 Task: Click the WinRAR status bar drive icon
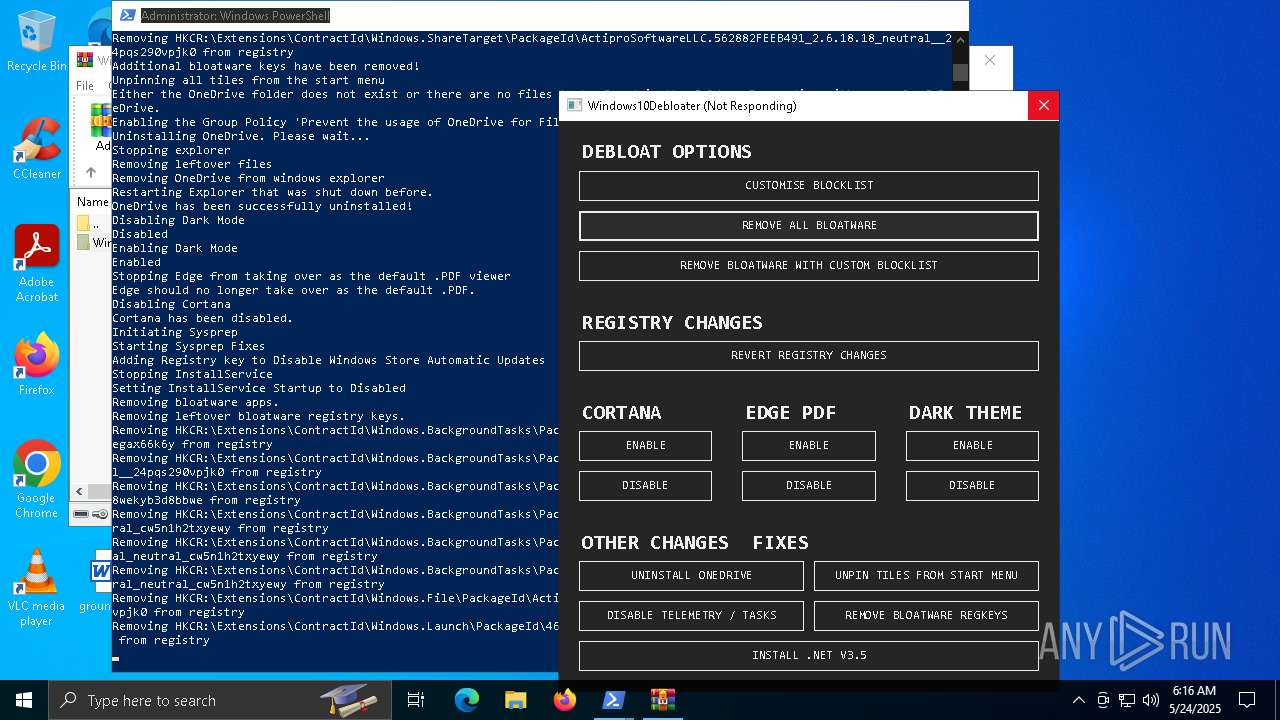point(82,514)
